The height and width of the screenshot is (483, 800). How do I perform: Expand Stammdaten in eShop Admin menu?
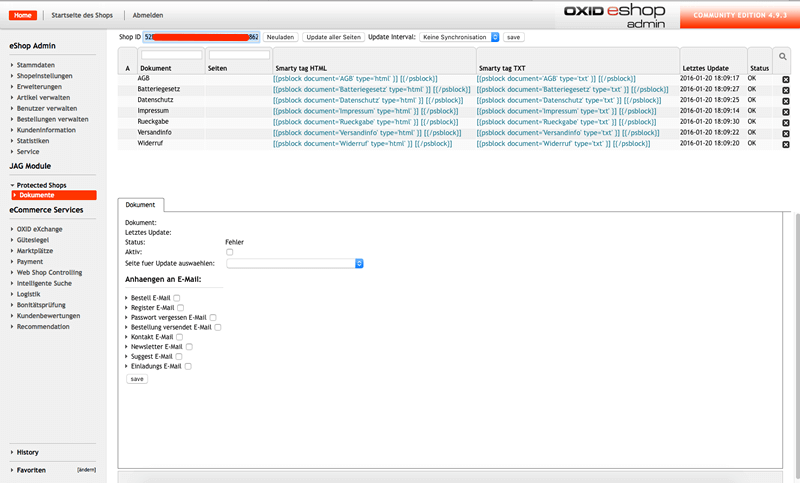pyautogui.click(x=35, y=65)
